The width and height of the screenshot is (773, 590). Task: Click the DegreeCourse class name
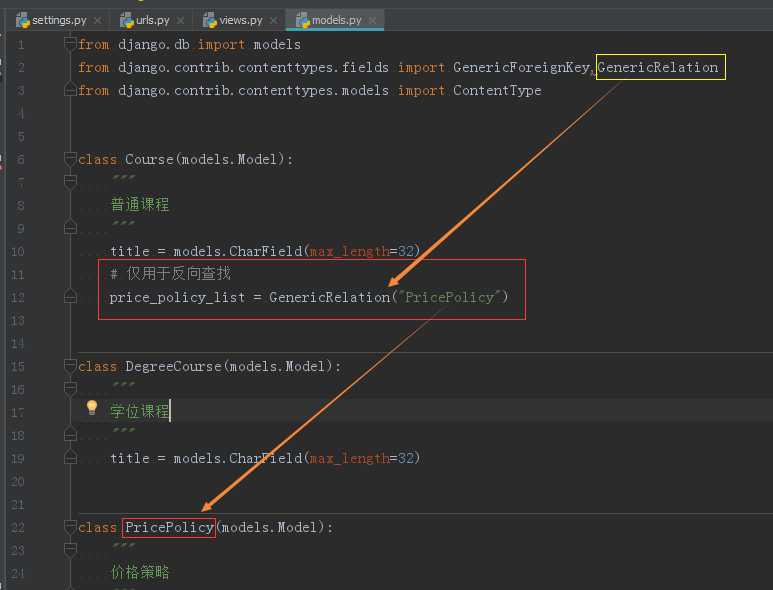point(173,366)
